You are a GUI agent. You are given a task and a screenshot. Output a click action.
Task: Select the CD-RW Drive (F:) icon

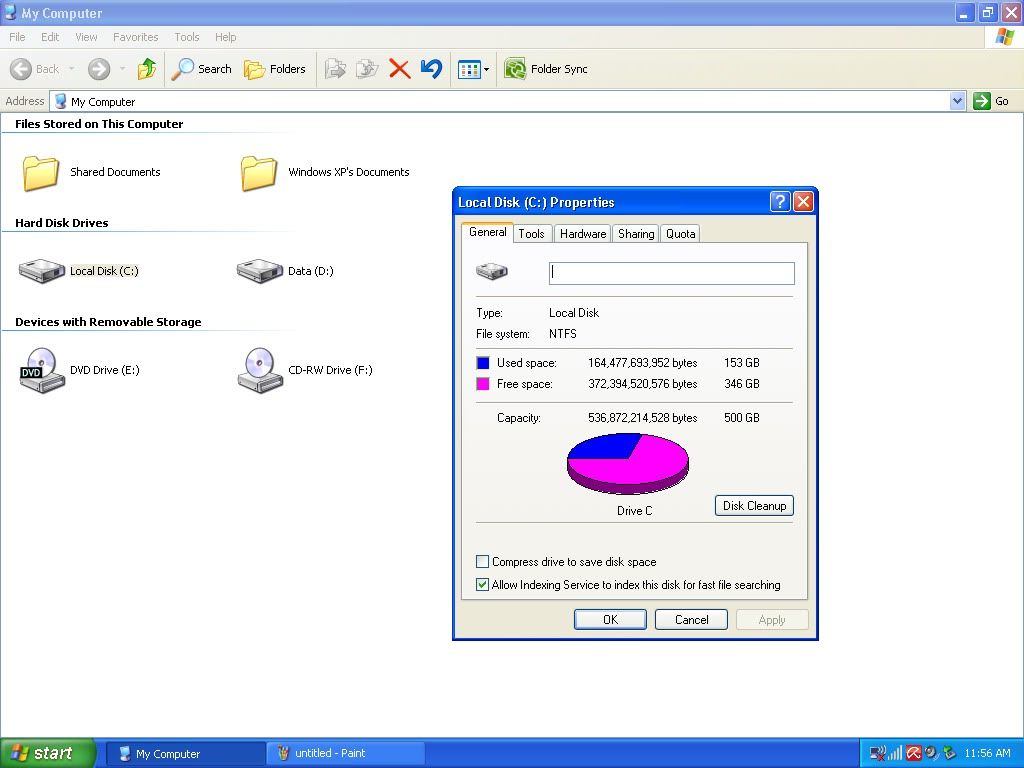coord(260,370)
